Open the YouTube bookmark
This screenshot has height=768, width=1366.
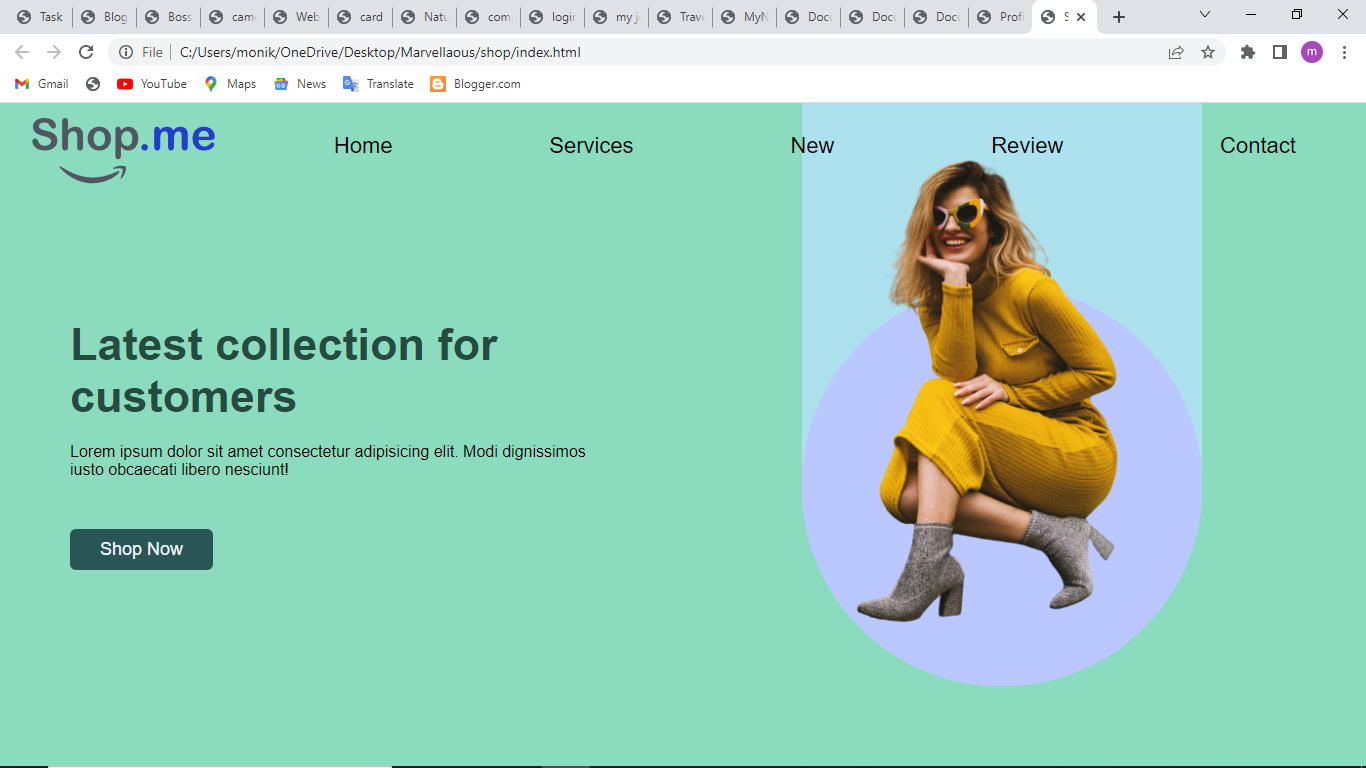(152, 84)
